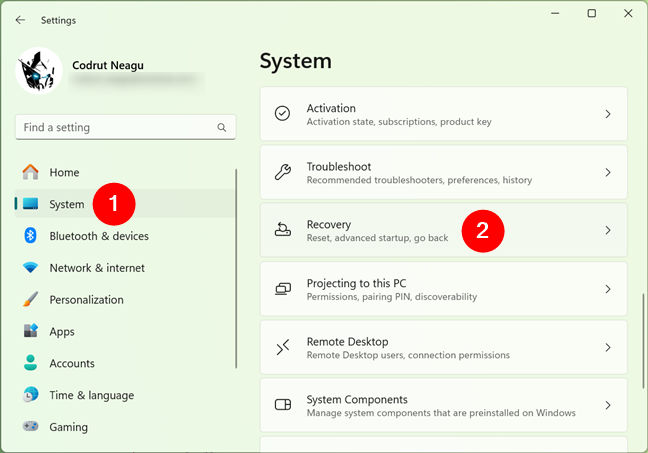Image resolution: width=648 pixels, height=453 pixels.
Task: Click the Activation checkmark icon
Action: tap(283, 113)
